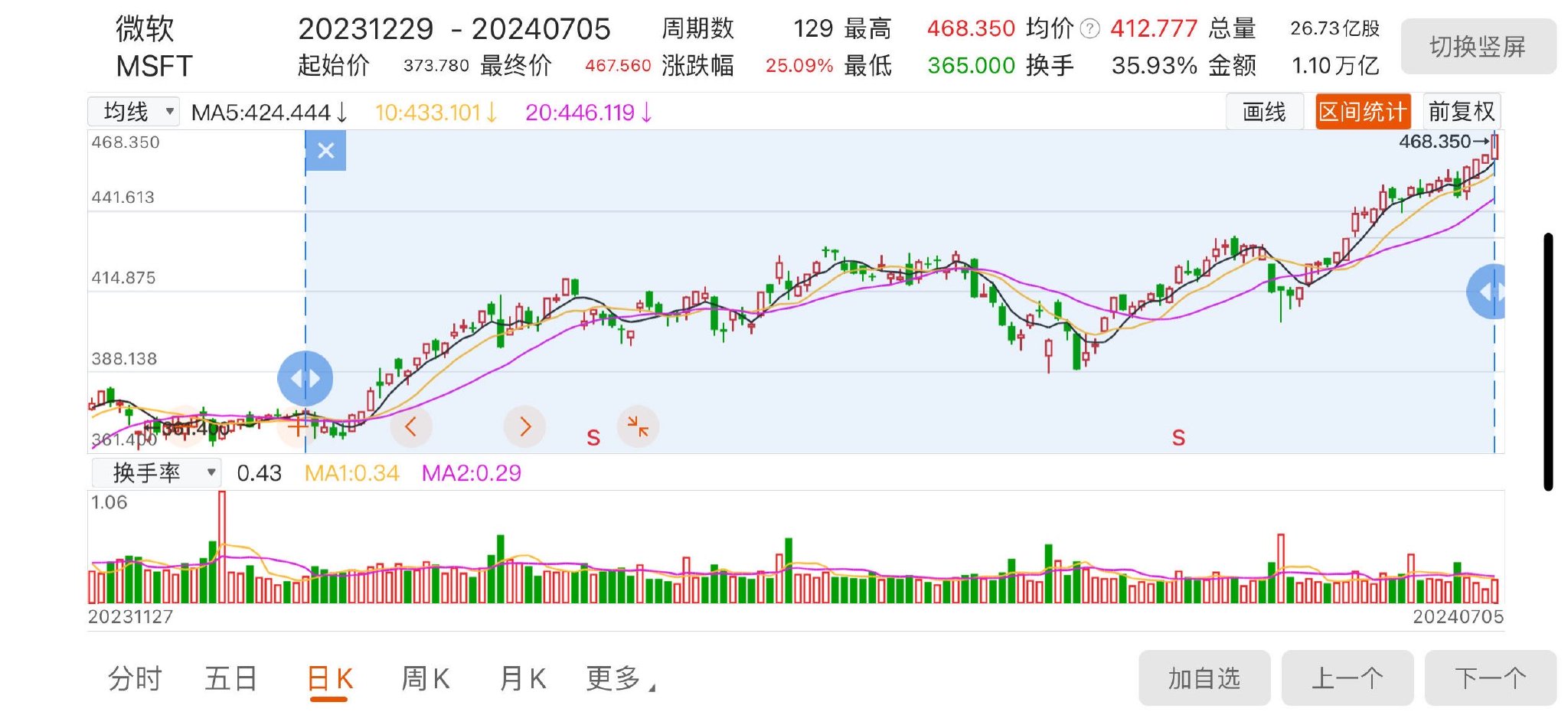Click the 切换竖屏 portrait mode button
Screen dimensions: 1568x725
1478,46
